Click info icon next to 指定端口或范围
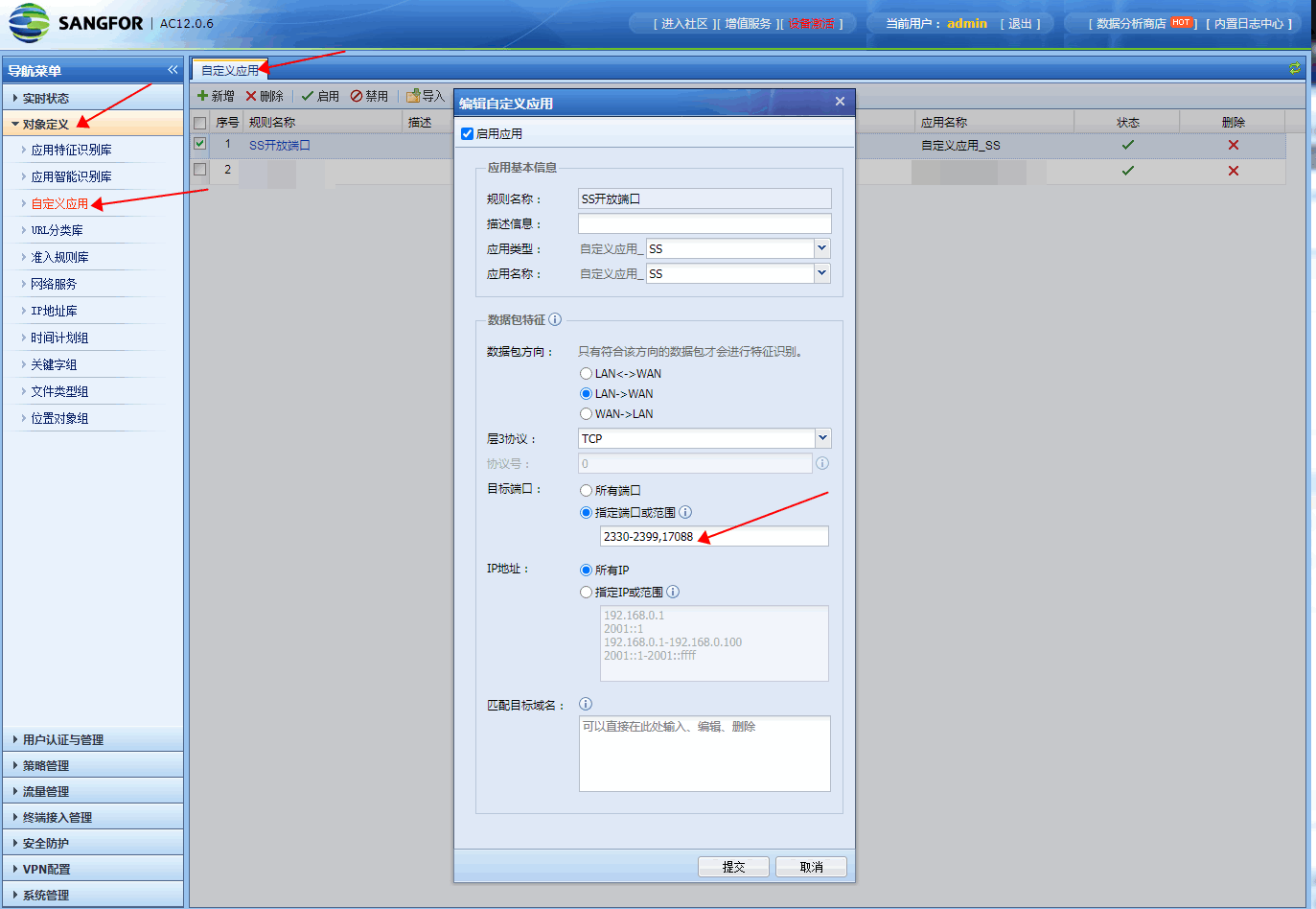Image resolution: width=1316 pixels, height=909 pixels. [x=685, y=512]
